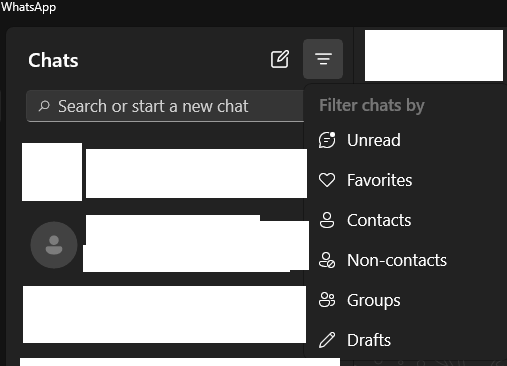This screenshot has width=507, height=366.
Task: Click the Non-contacts blocked person icon
Action: pyautogui.click(x=327, y=260)
